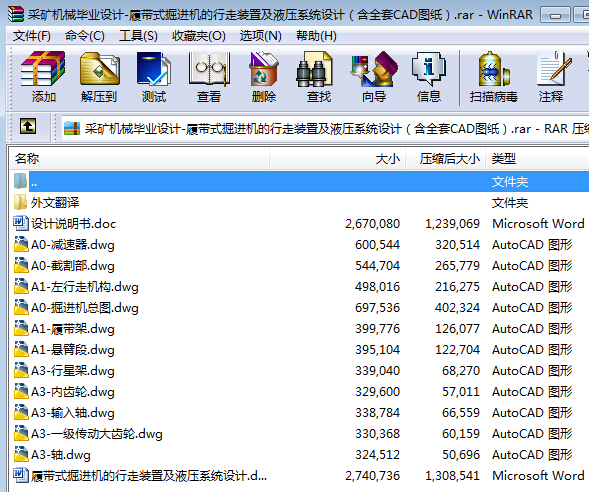The image size is (589, 492).
Task: Click packed size value 60,159
Action: pos(461,434)
